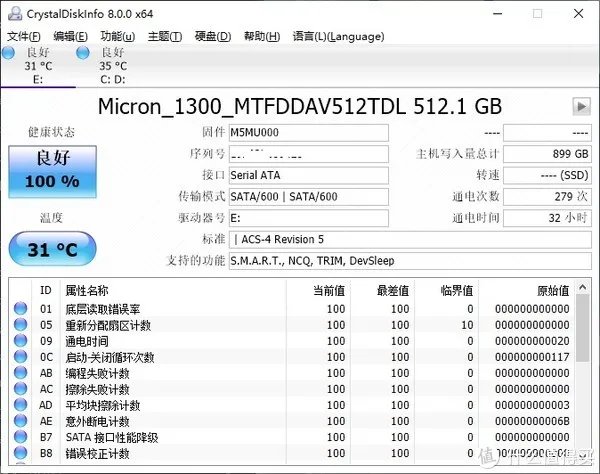Click the ID column header

coord(46,290)
